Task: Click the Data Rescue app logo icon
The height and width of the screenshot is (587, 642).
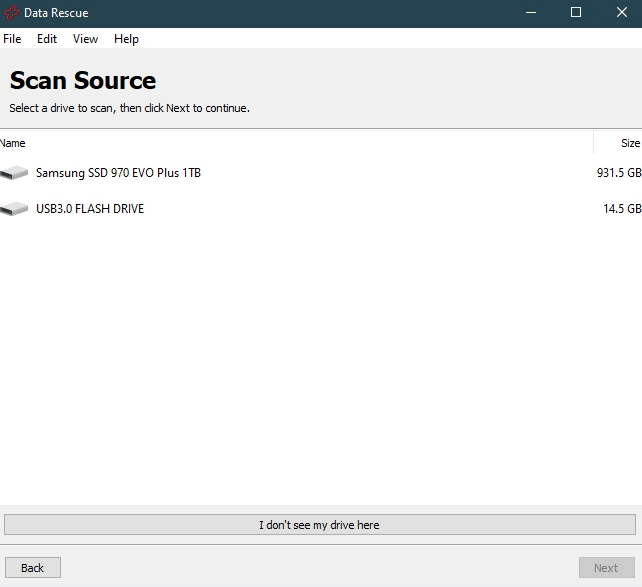Action: point(11,13)
